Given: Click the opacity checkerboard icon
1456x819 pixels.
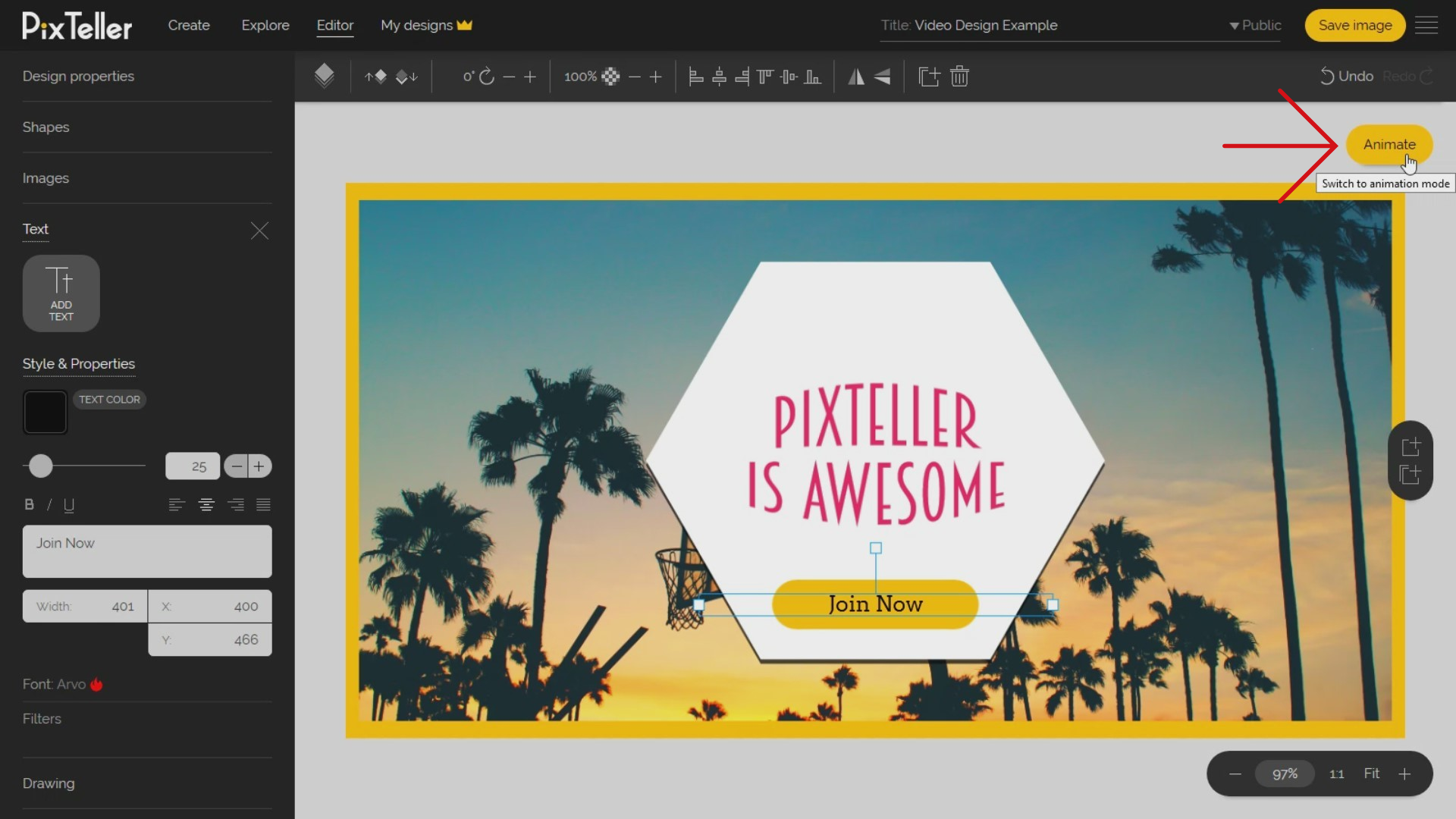Looking at the screenshot, I should (x=610, y=77).
